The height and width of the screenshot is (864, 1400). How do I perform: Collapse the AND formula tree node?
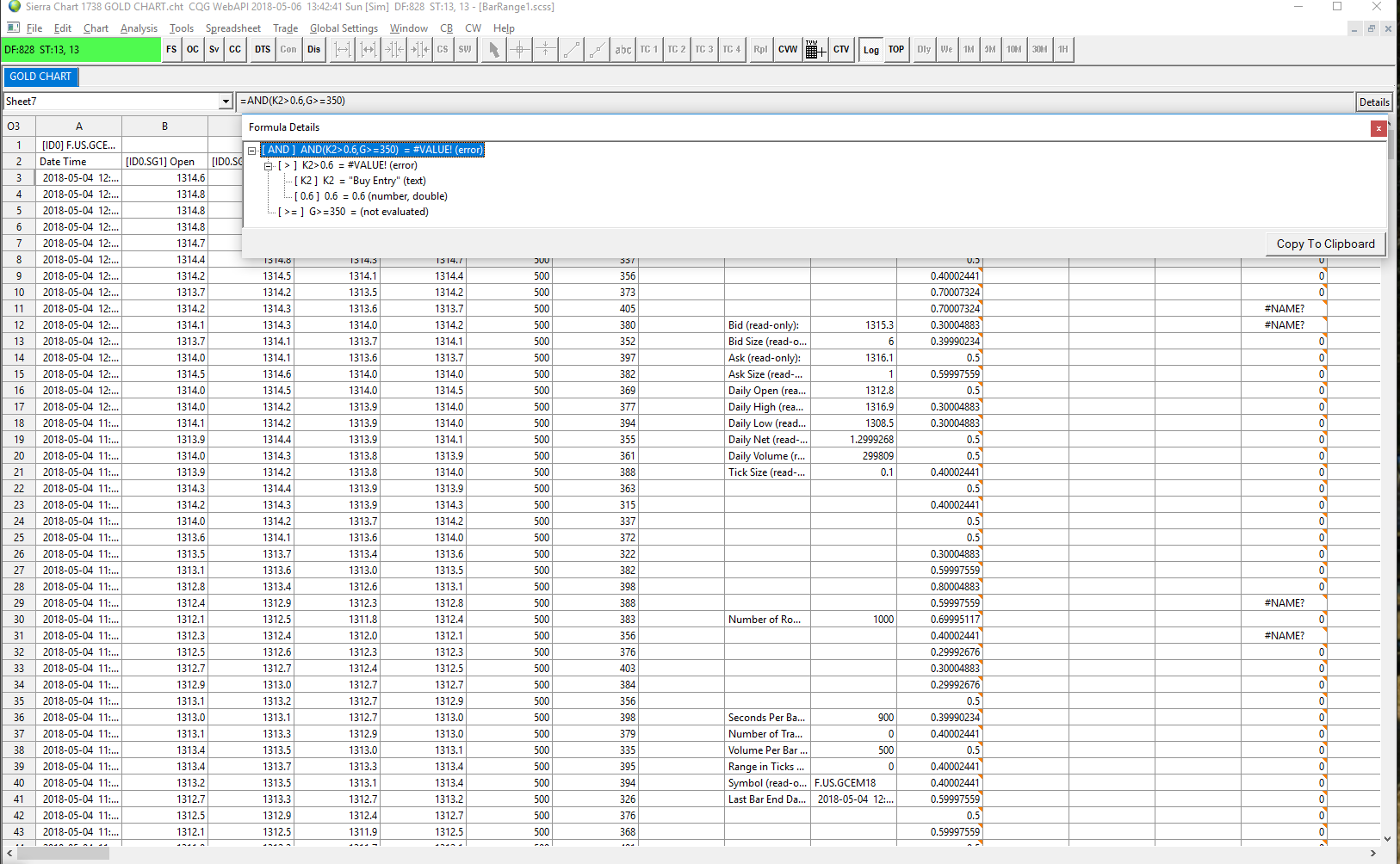(252, 151)
